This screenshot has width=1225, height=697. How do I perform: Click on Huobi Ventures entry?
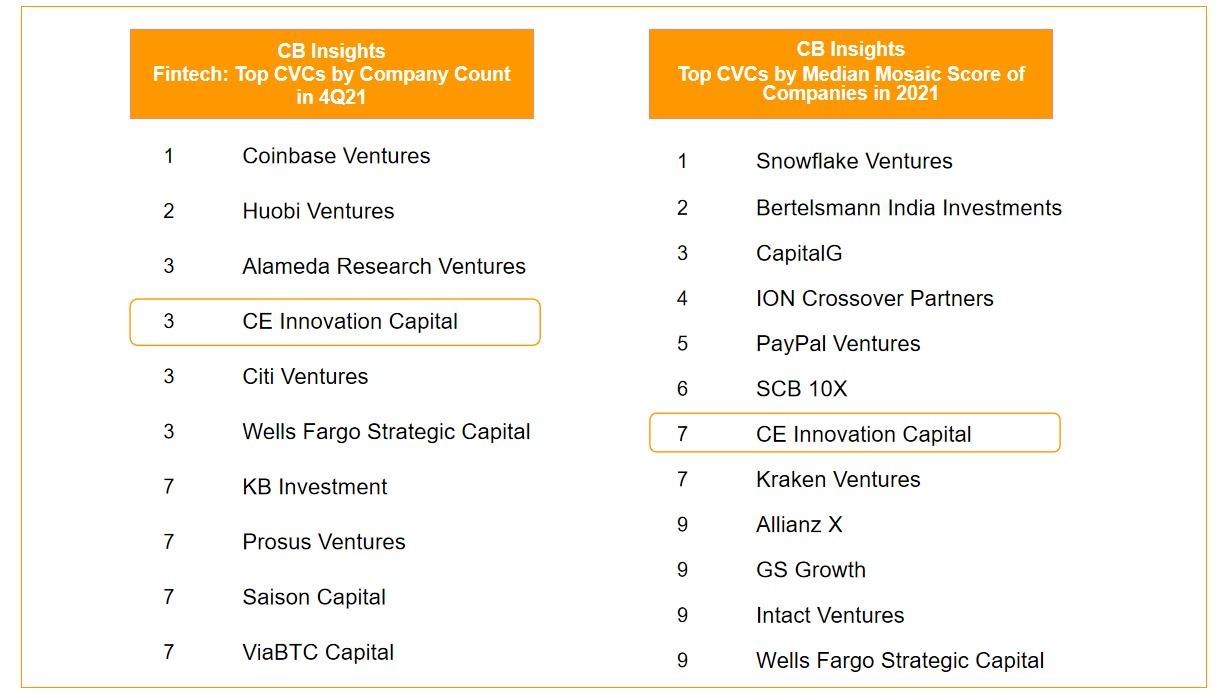coord(318,211)
